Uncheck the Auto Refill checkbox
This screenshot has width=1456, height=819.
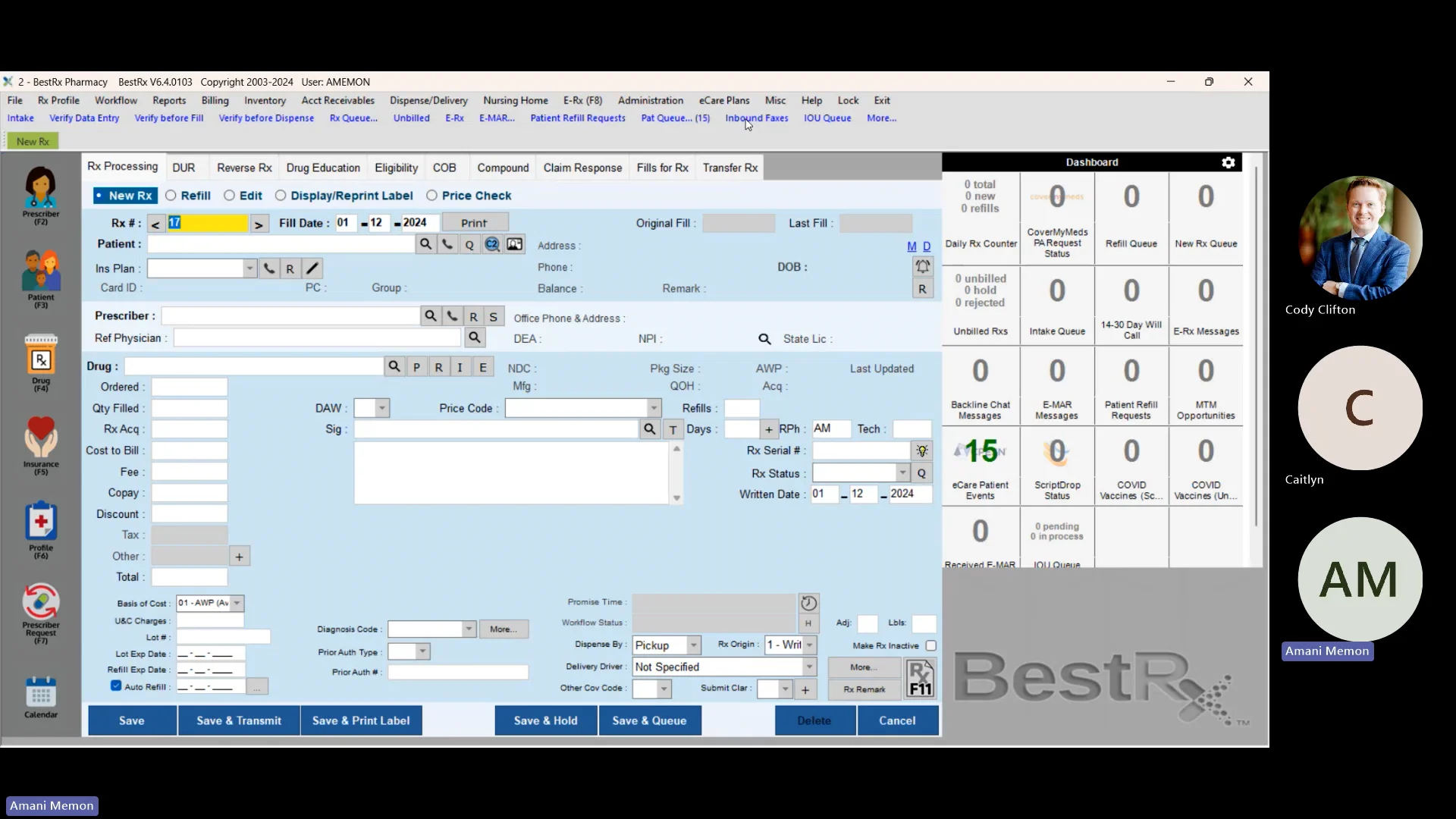116,686
